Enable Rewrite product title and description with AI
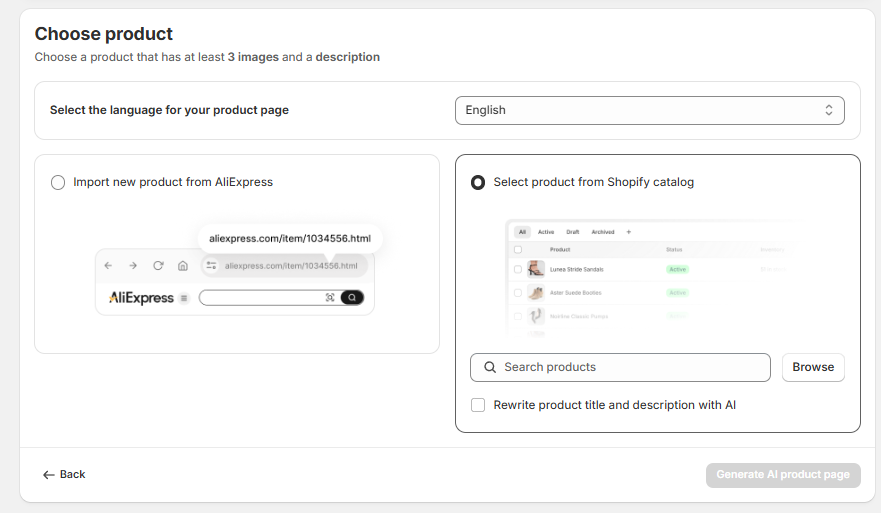This screenshot has height=513, width=881. coord(478,405)
